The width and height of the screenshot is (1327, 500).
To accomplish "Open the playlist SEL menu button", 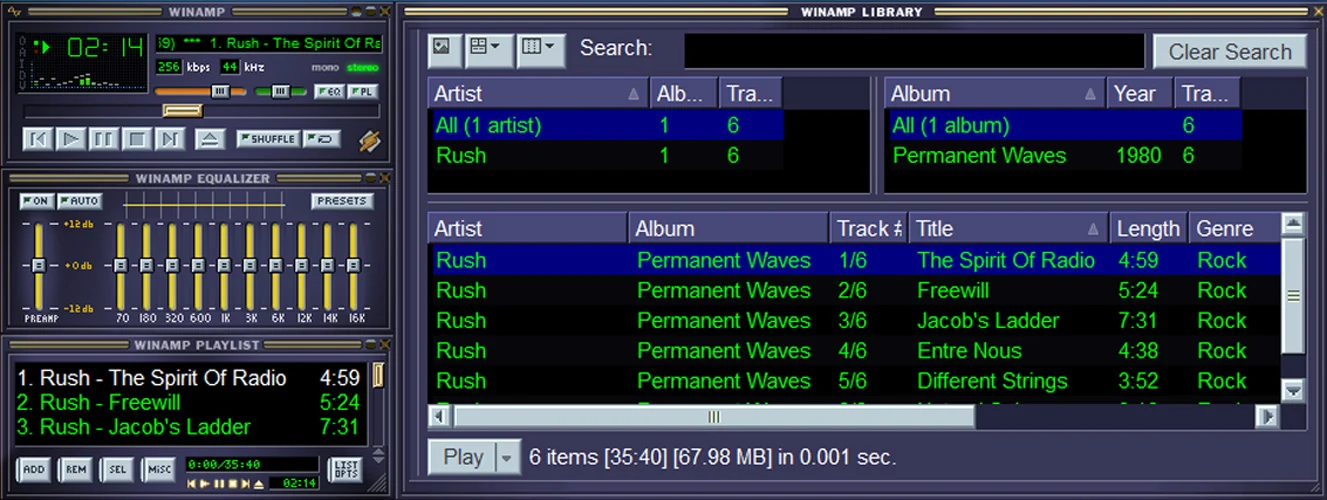I will point(118,469).
